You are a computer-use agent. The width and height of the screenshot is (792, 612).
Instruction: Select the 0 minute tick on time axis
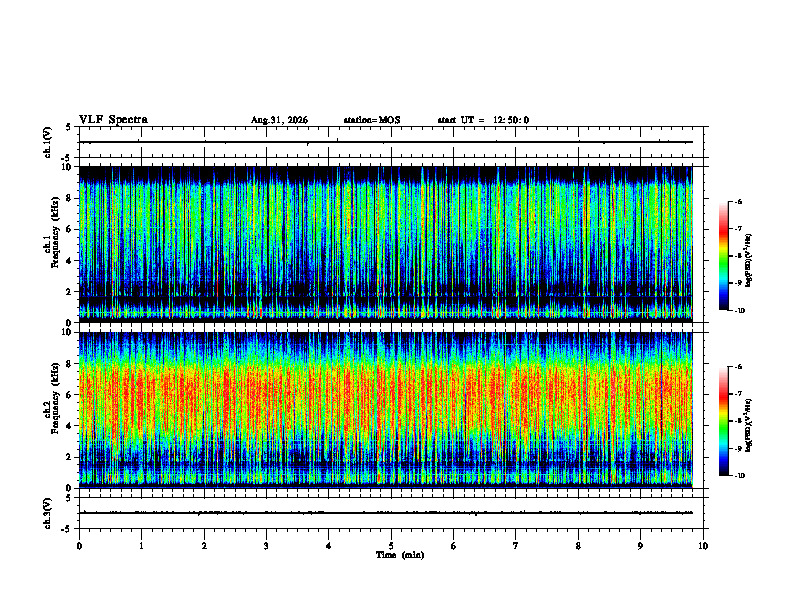[x=79, y=546]
